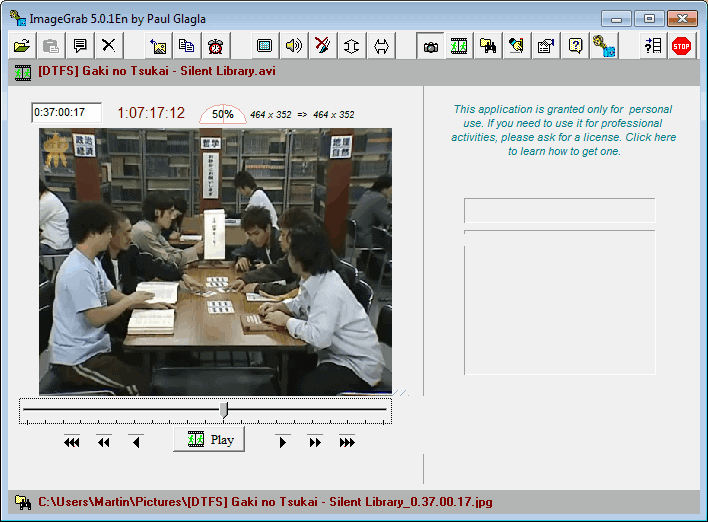
Task: Click the license keys toolbar icon
Action: (x=604, y=46)
